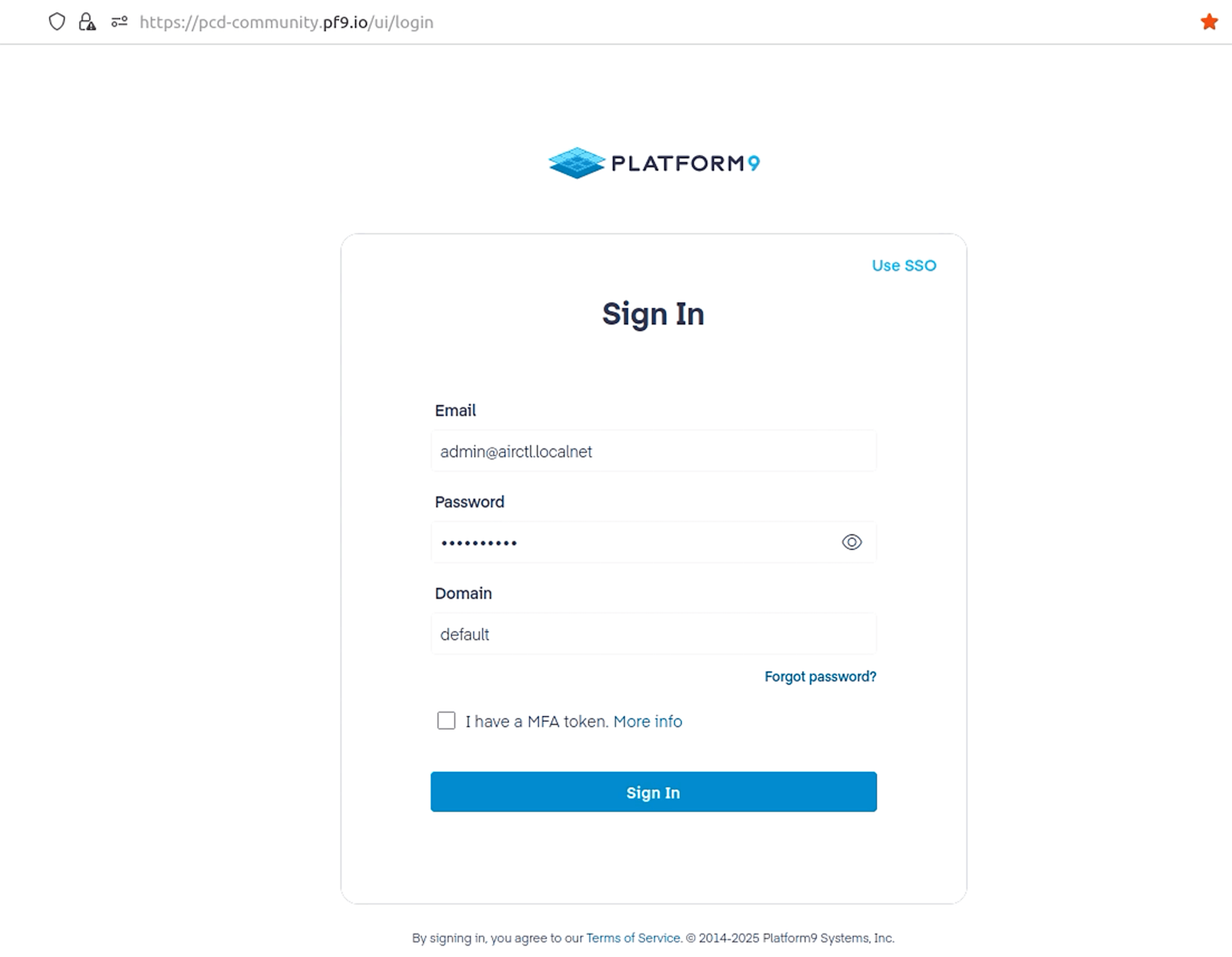The height and width of the screenshot is (957, 1232).
Task: Open the Terms of Service link
Action: coord(632,939)
